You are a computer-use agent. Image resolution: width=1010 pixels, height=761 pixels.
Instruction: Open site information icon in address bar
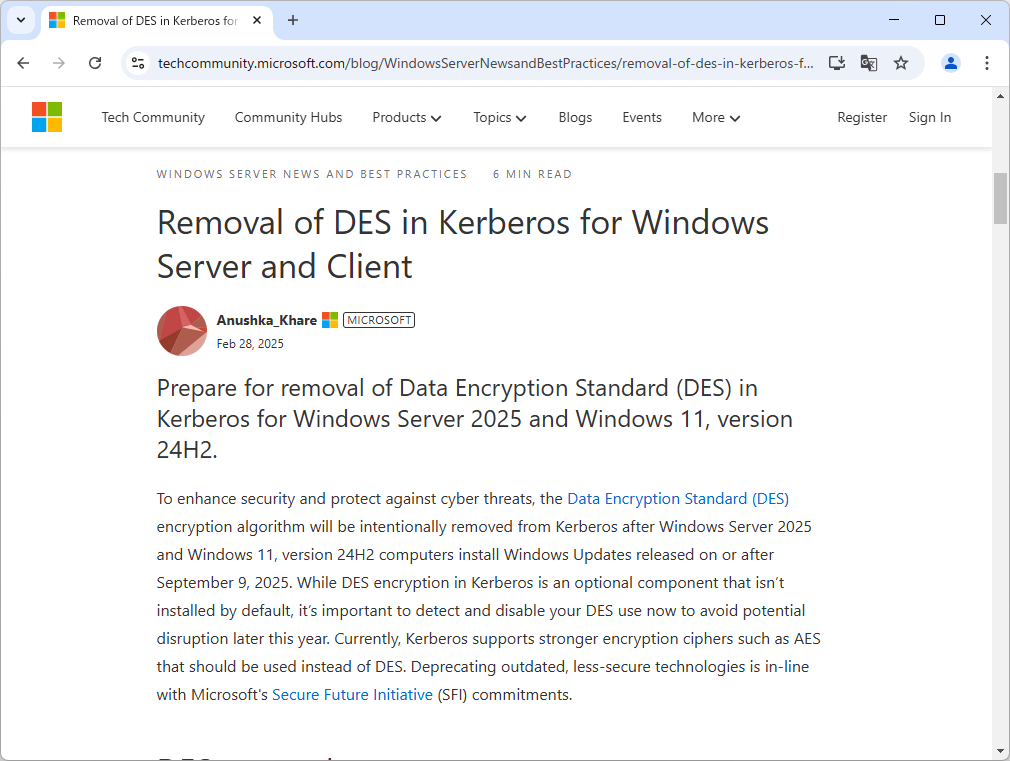click(x=138, y=63)
